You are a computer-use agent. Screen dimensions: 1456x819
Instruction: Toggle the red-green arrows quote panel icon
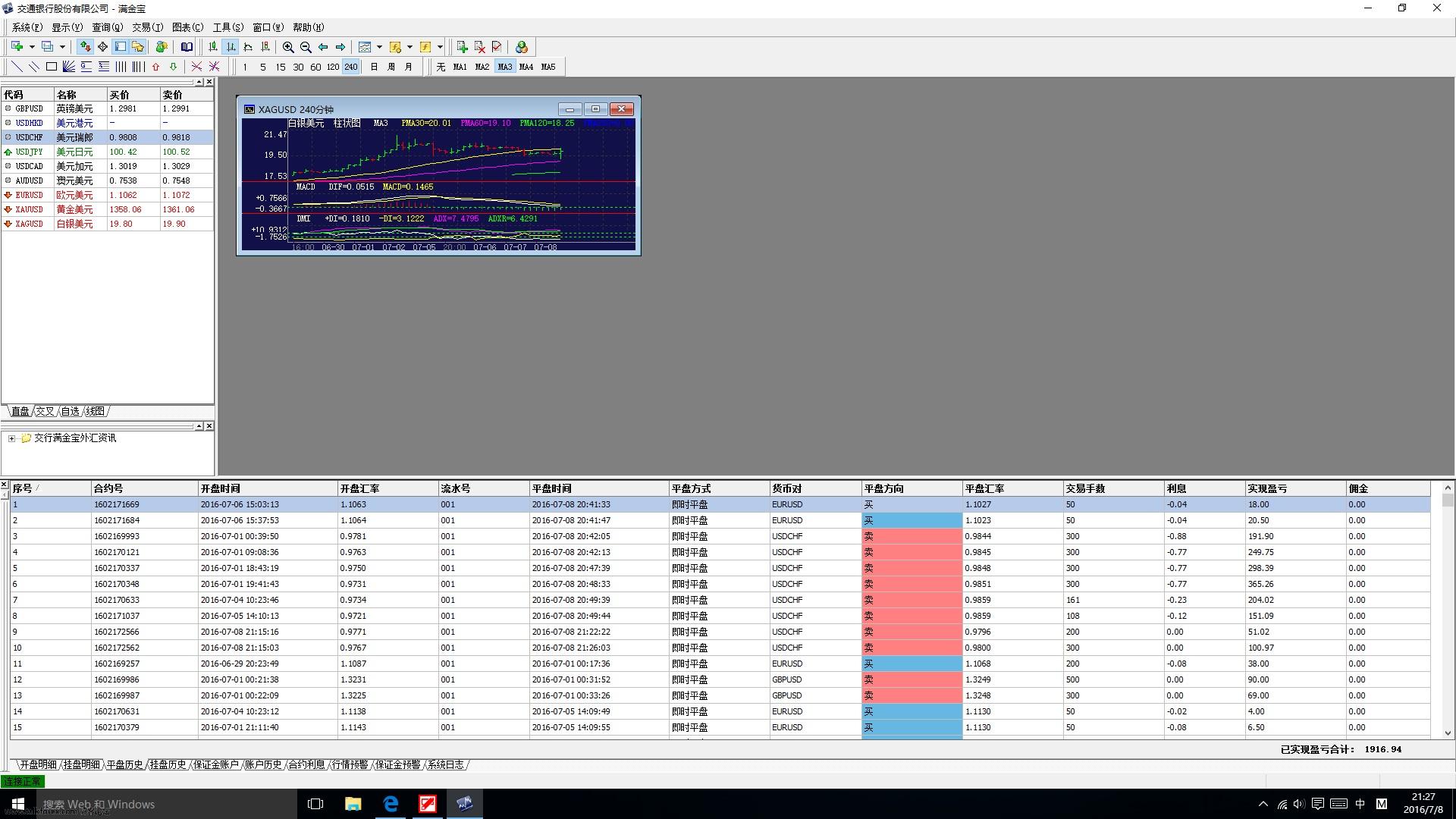[85, 47]
